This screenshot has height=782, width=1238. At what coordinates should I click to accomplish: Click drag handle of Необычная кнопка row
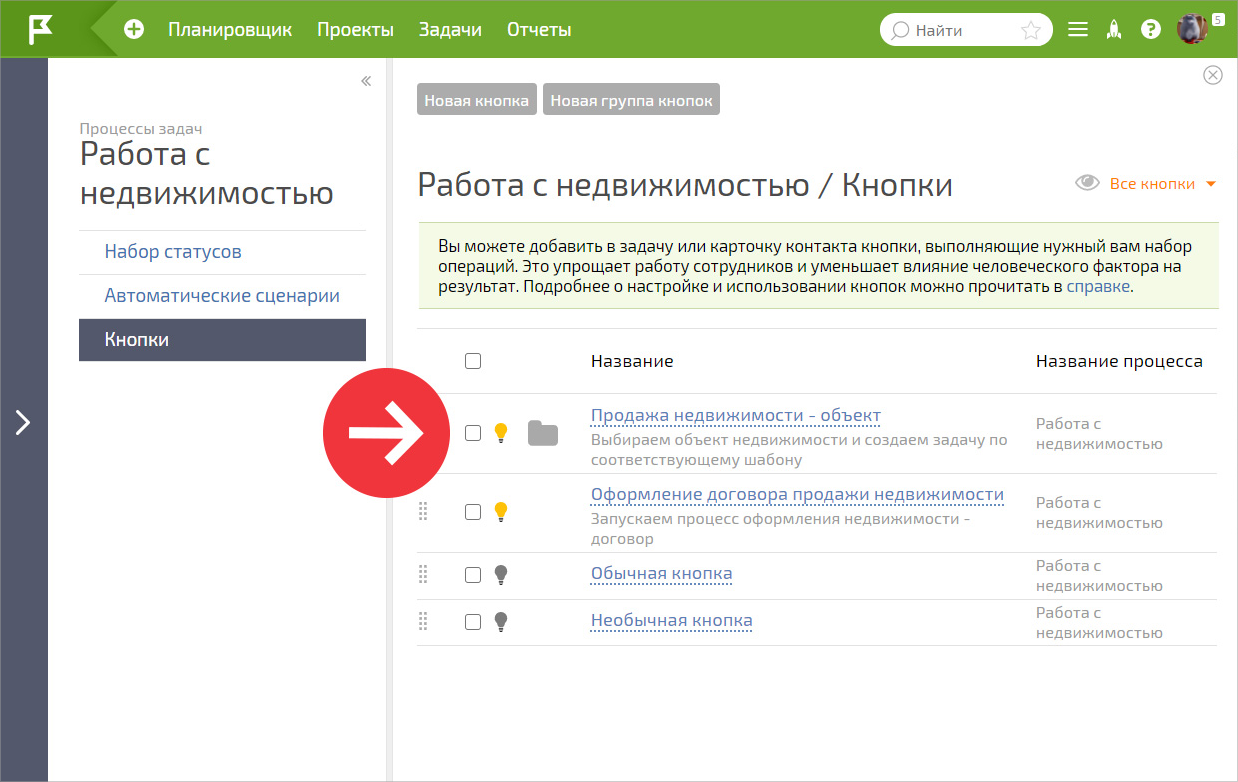click(x=423, y=621)
